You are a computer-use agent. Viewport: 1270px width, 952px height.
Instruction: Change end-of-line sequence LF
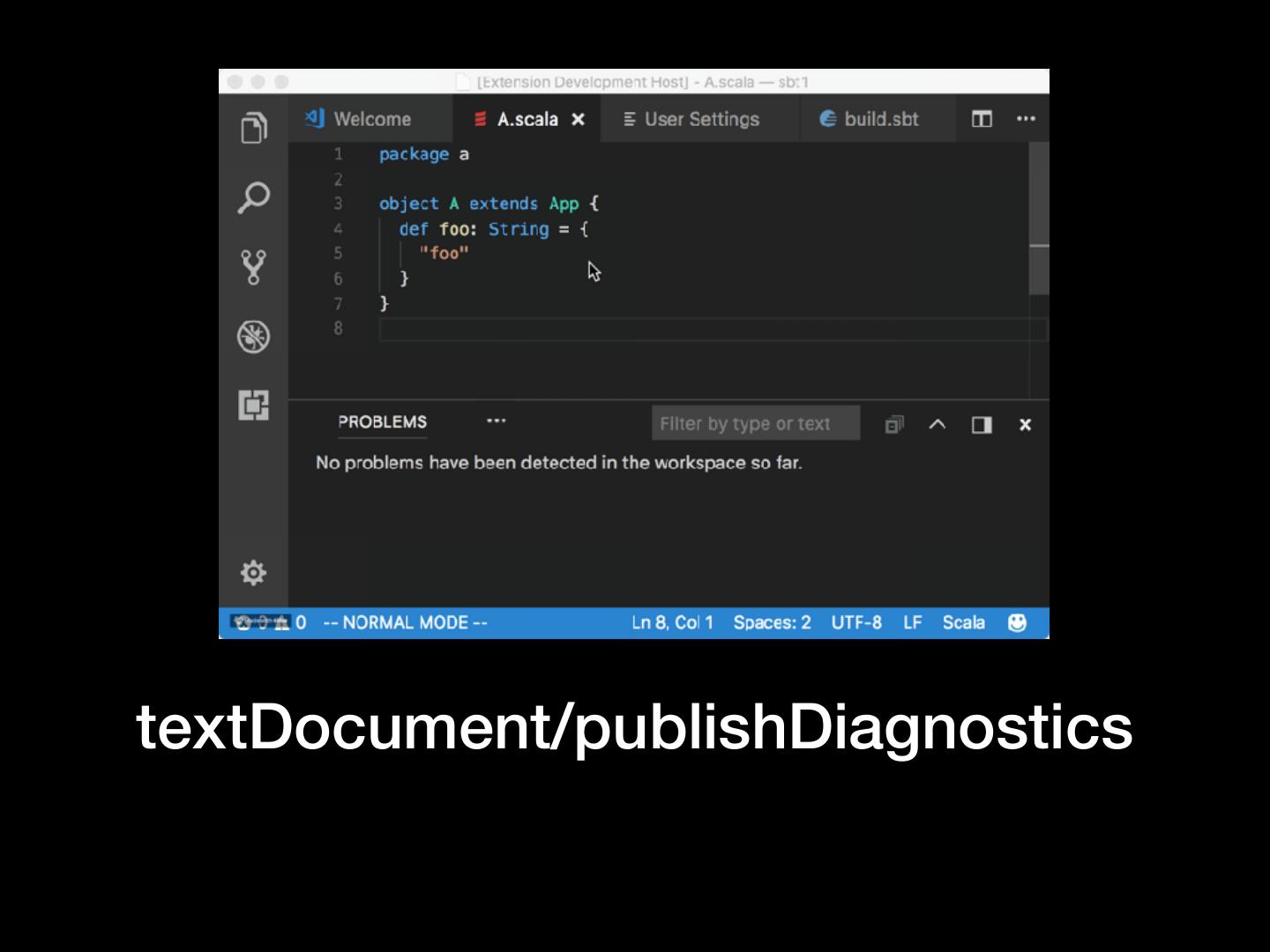912,622
